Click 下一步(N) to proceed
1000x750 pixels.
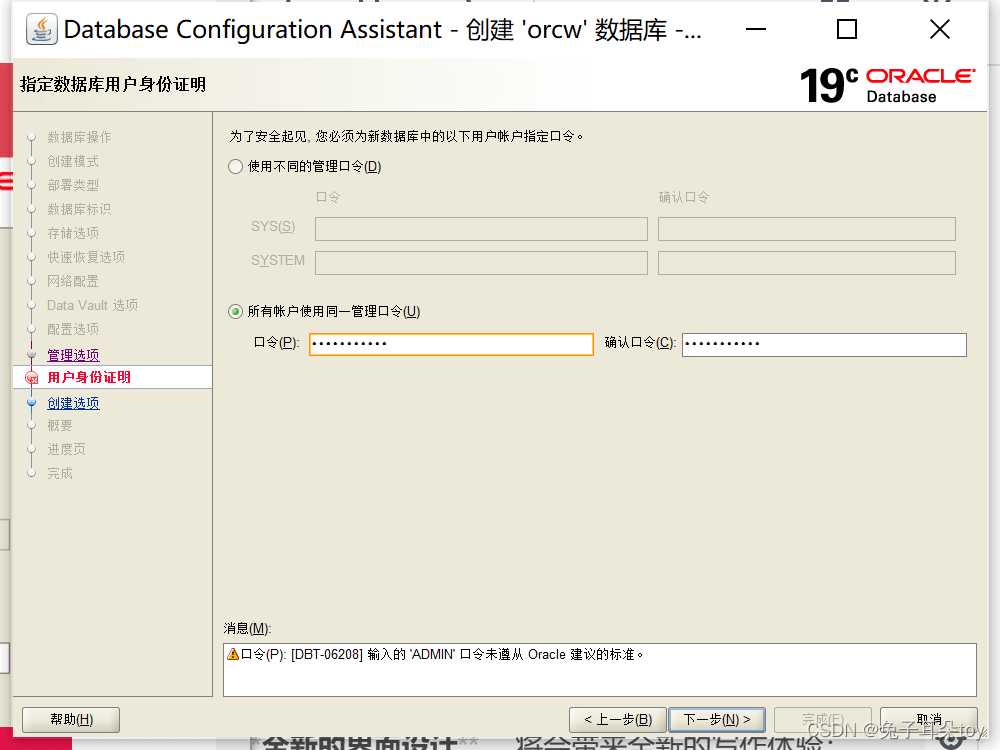tap(716, 720)
